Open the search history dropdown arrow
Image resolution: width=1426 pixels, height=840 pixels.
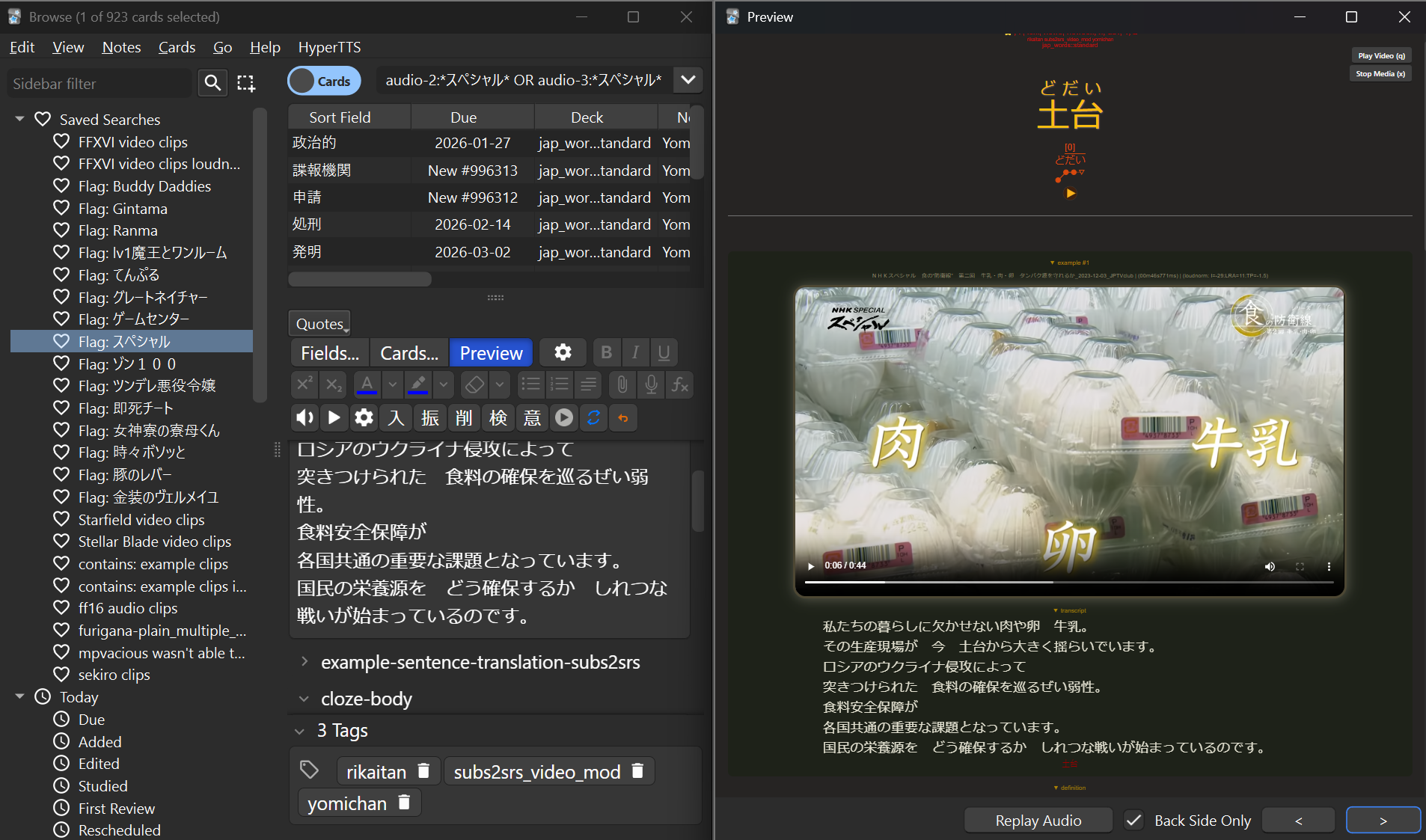click(688, 80)
